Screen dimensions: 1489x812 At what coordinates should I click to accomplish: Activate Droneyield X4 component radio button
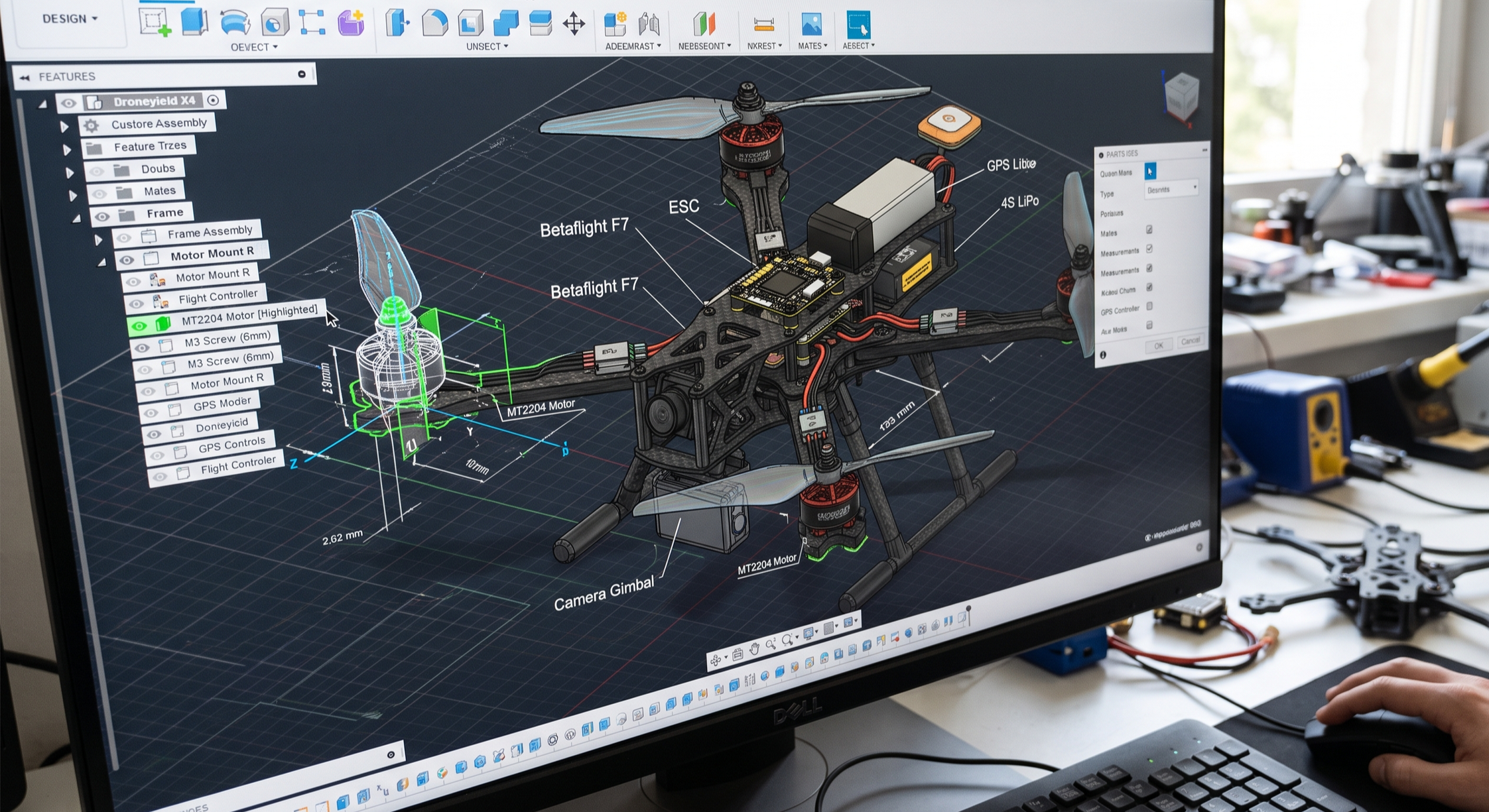click(213, 100)
